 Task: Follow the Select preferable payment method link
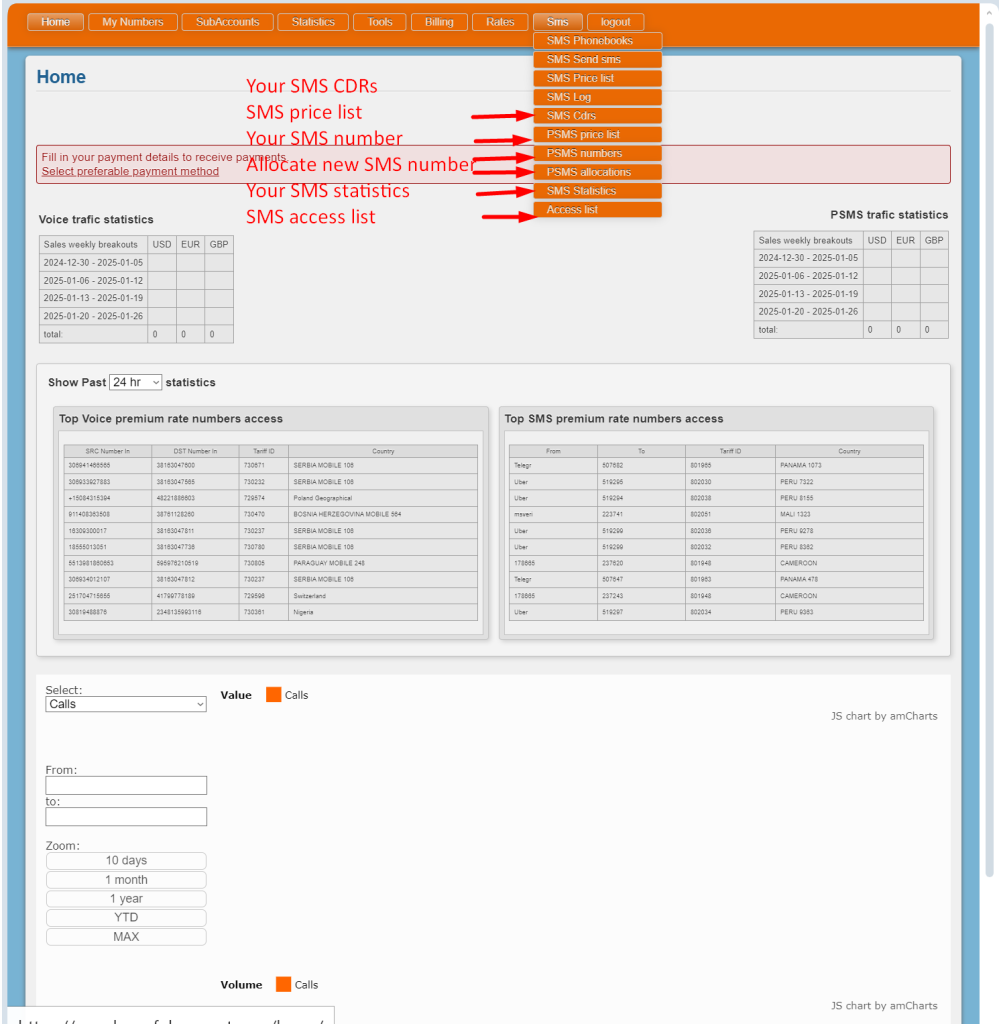click(130, 171)
